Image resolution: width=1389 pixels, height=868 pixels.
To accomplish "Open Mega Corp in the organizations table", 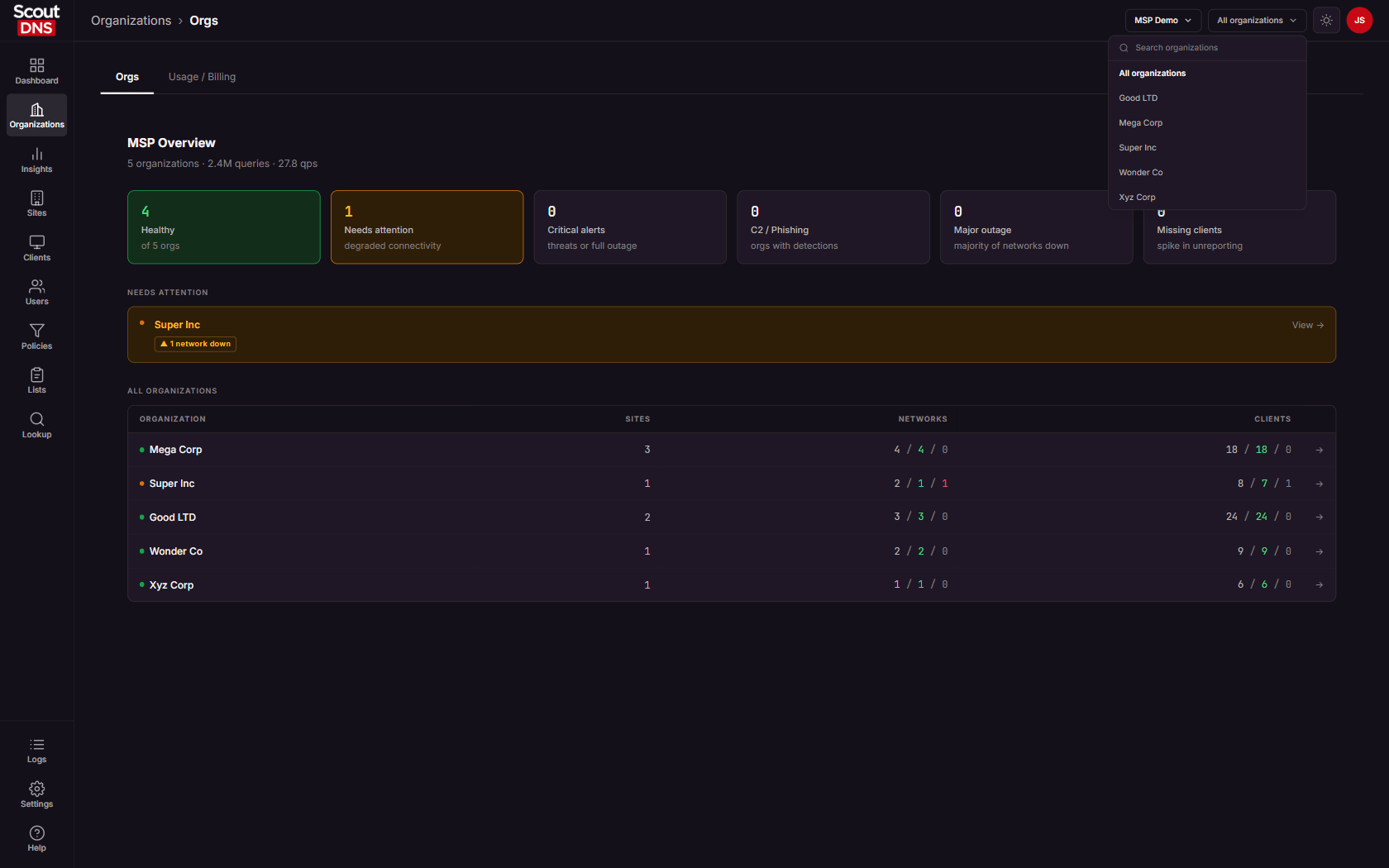I will pyautogui.click(x=175, y=450).
